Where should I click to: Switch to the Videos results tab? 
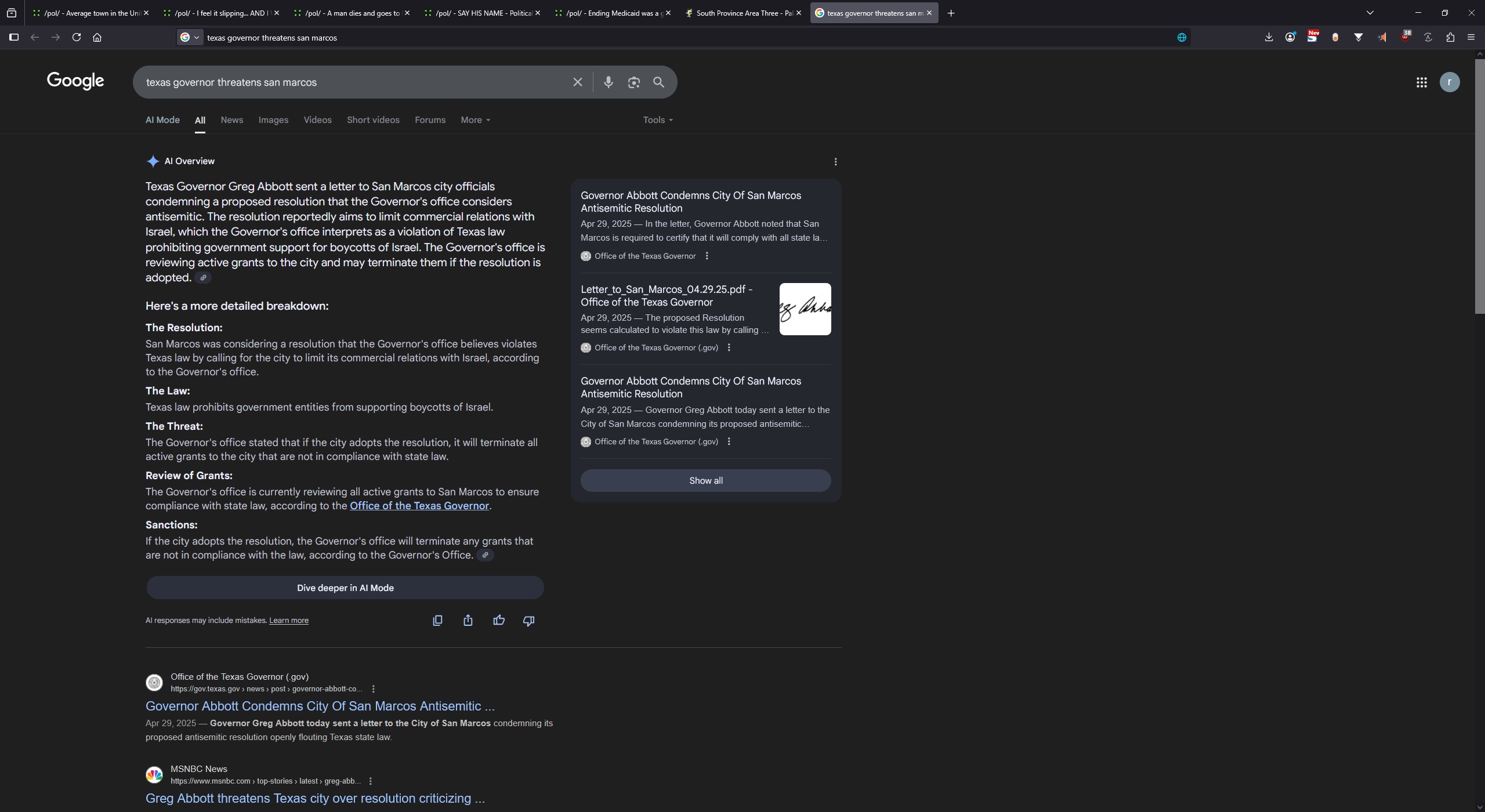(x=317, y=120)
